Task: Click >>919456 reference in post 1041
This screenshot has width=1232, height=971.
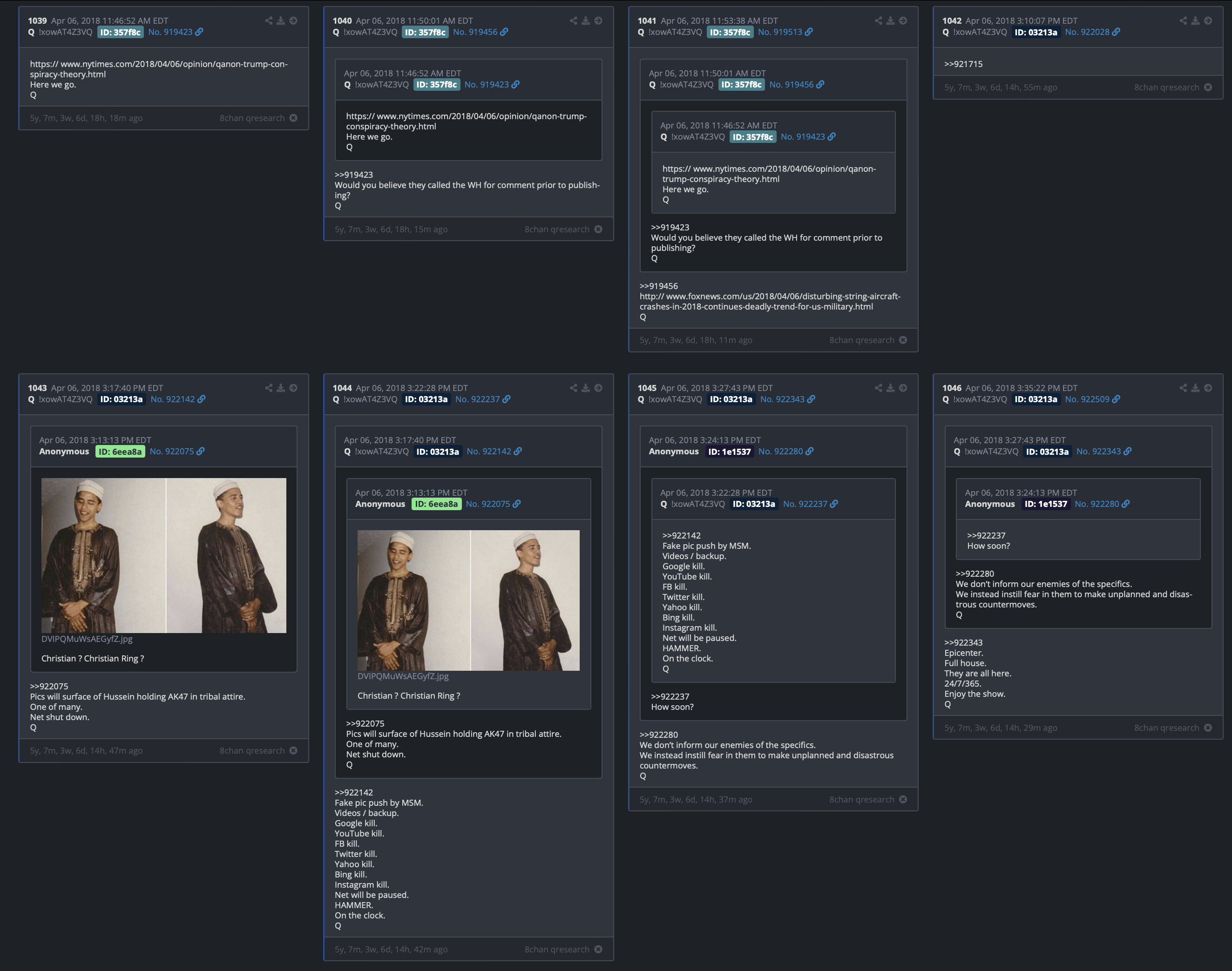Action: pyautogui.click(x=658, y=286)
